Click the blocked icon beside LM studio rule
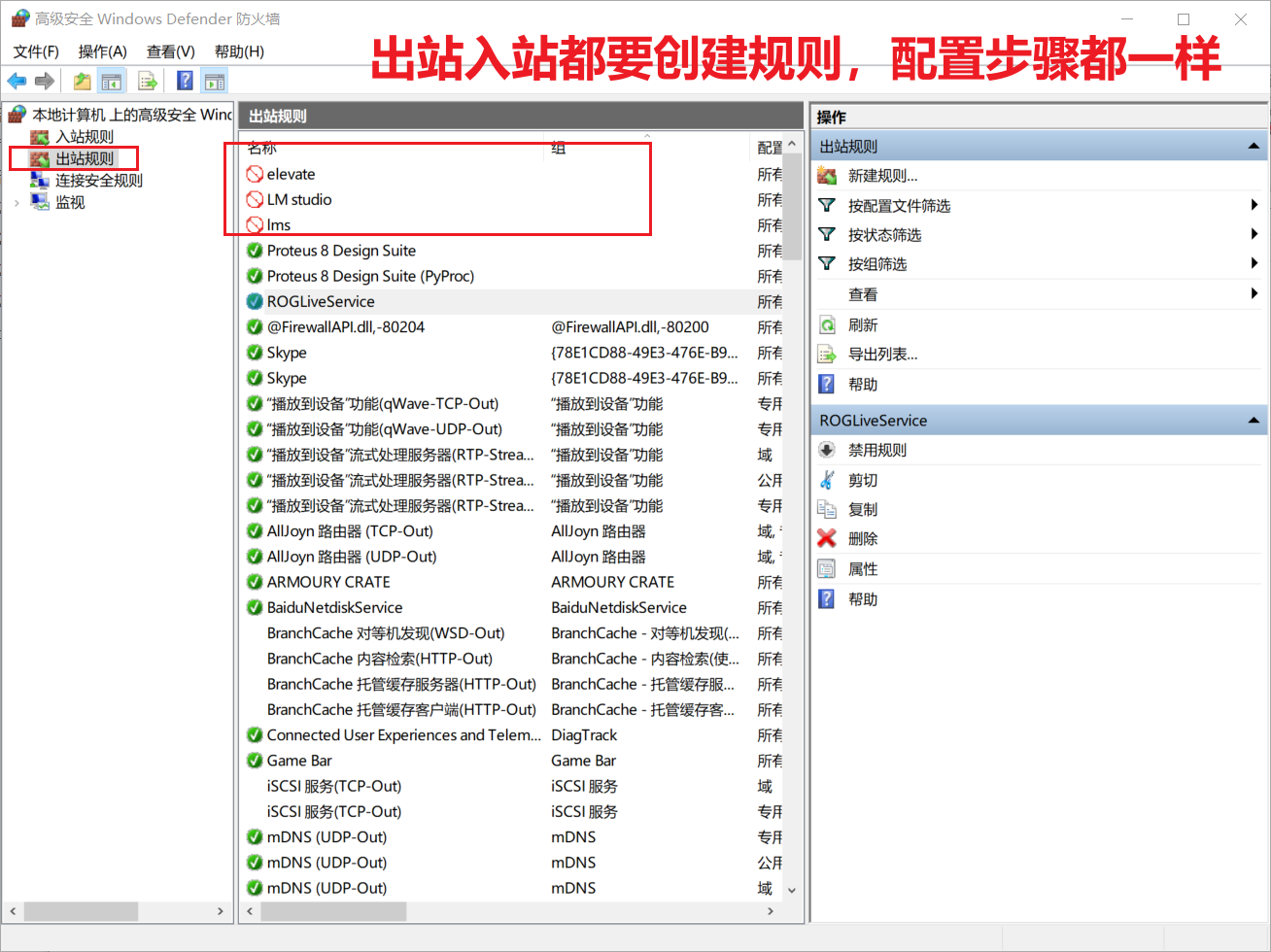Image resolution: width=1271 pixels, height=952 pixels. (x=255, y=199)
